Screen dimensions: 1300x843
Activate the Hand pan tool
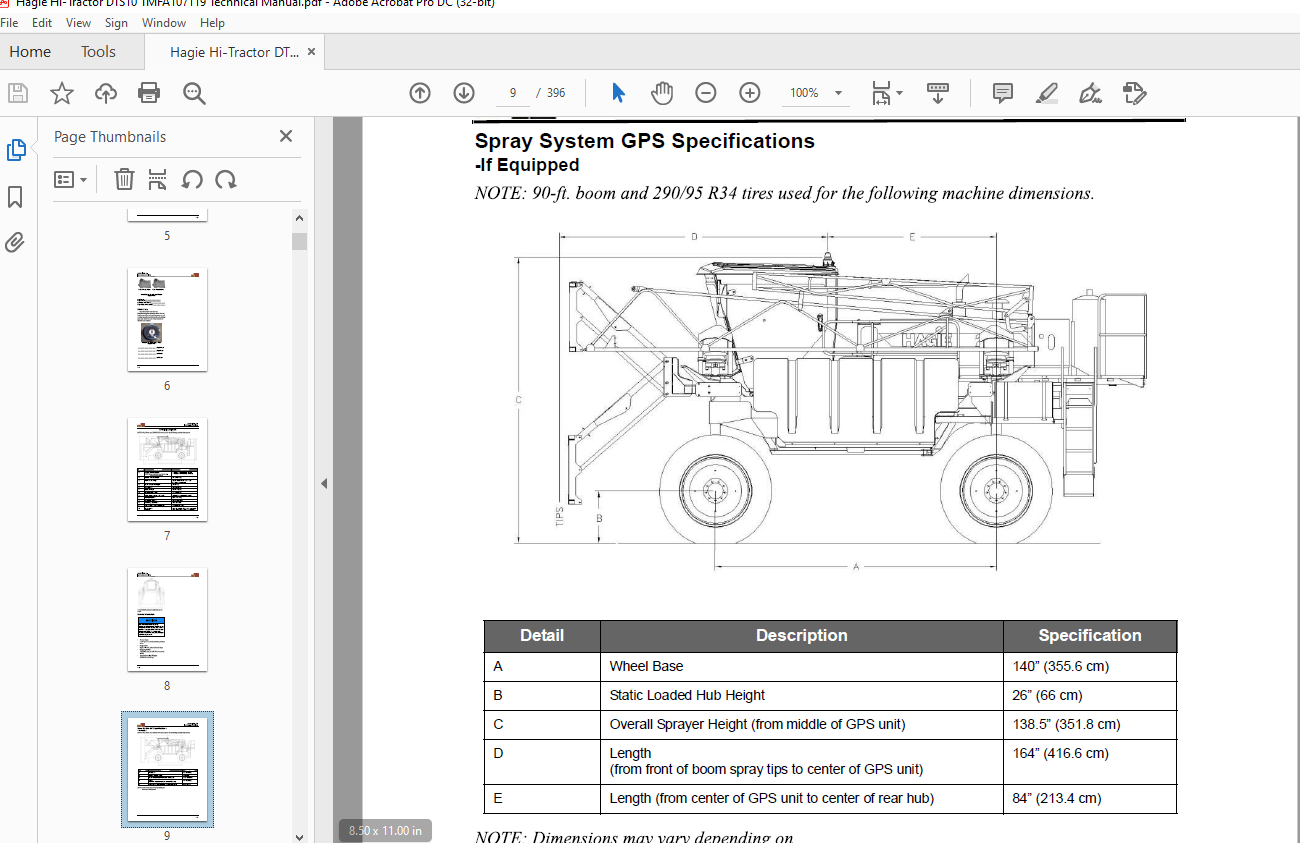662,93
